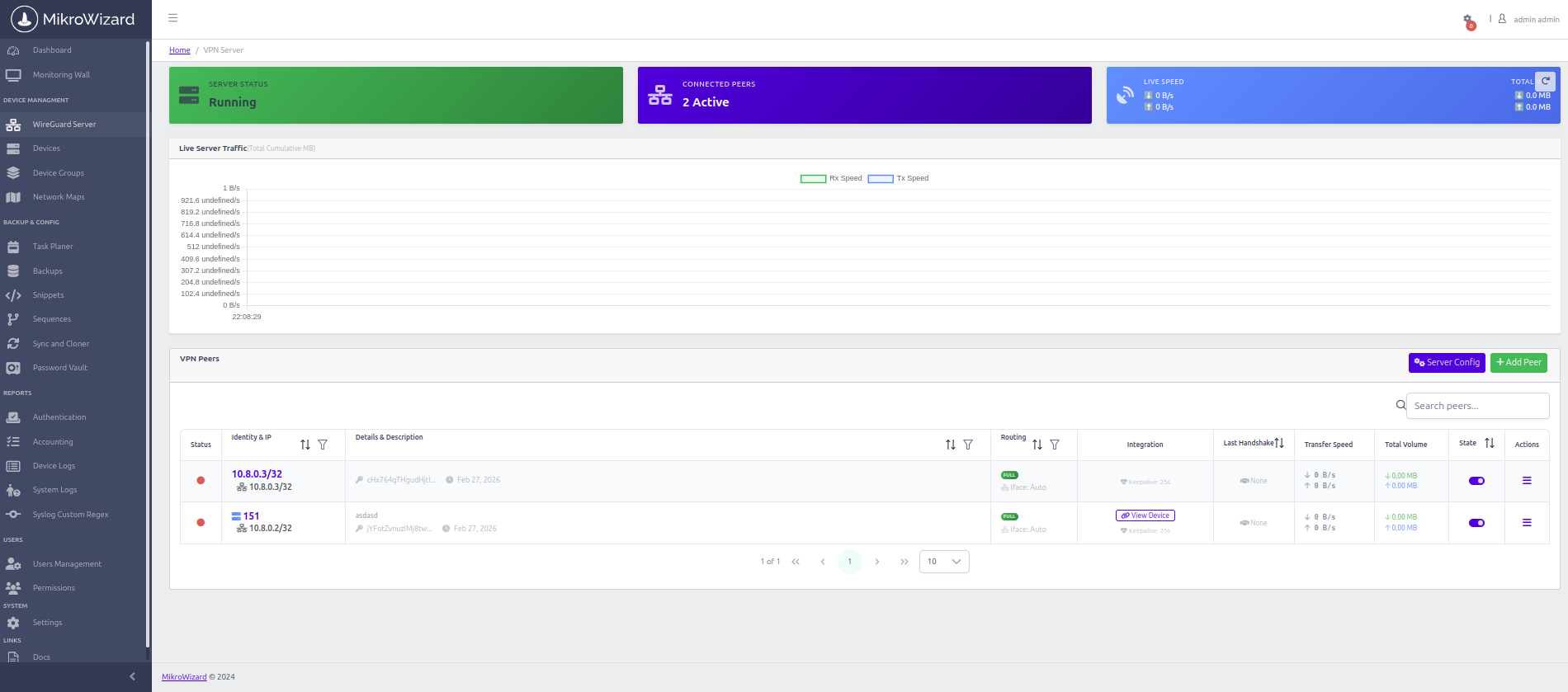Go to Password Vault in sidebar
This screenshot has width=1568, height=692.
[x=59, y=368]
